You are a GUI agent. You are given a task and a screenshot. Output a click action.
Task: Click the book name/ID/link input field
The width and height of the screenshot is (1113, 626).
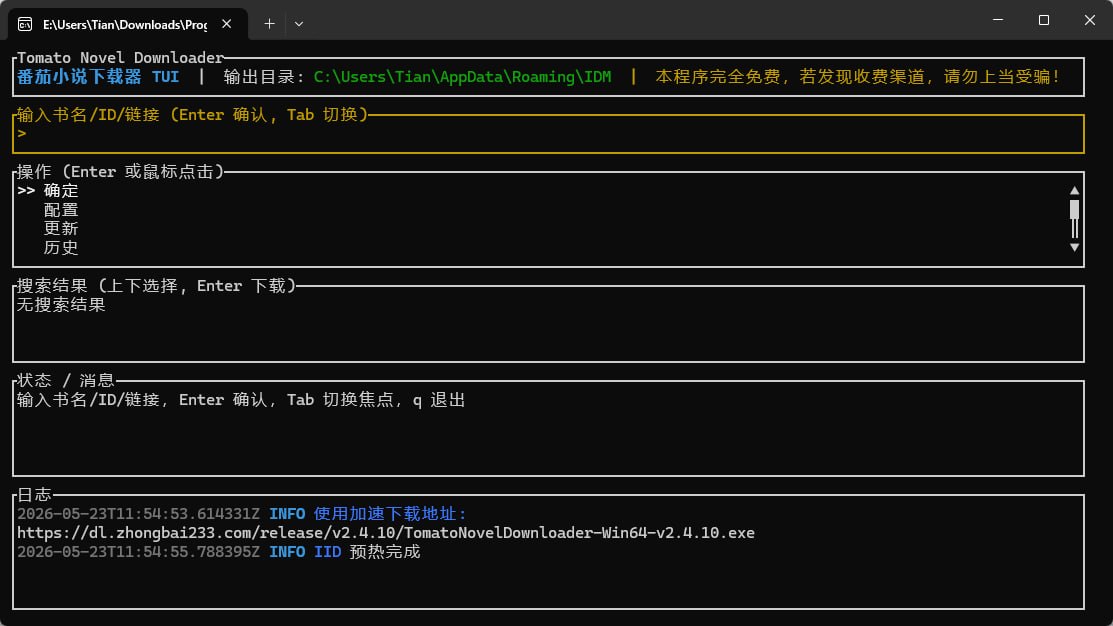[x=548, y=134]
